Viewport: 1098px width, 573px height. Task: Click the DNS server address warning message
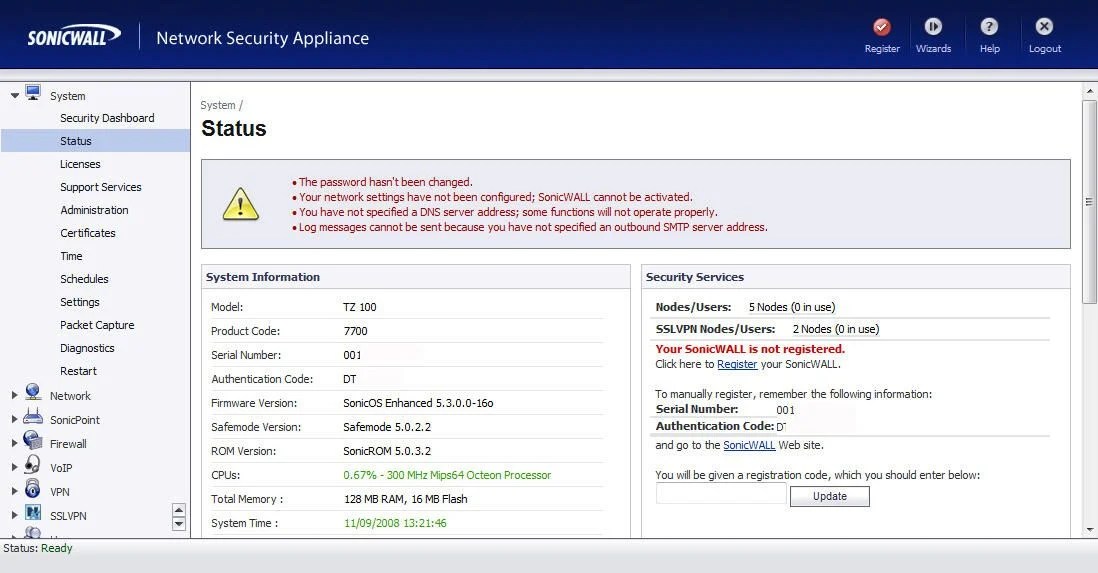508,212
